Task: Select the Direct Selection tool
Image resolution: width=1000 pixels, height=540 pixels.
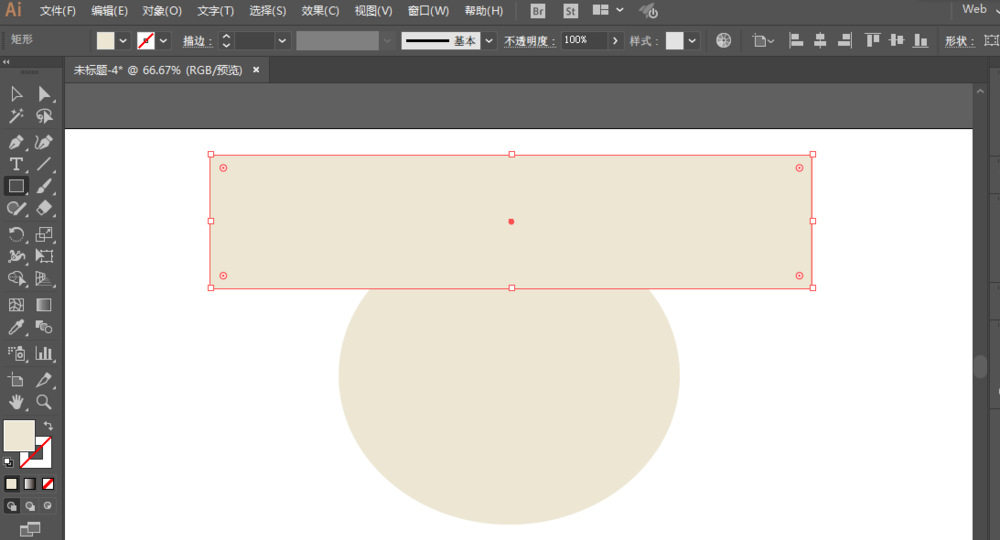Action: [x=44, y=94]
